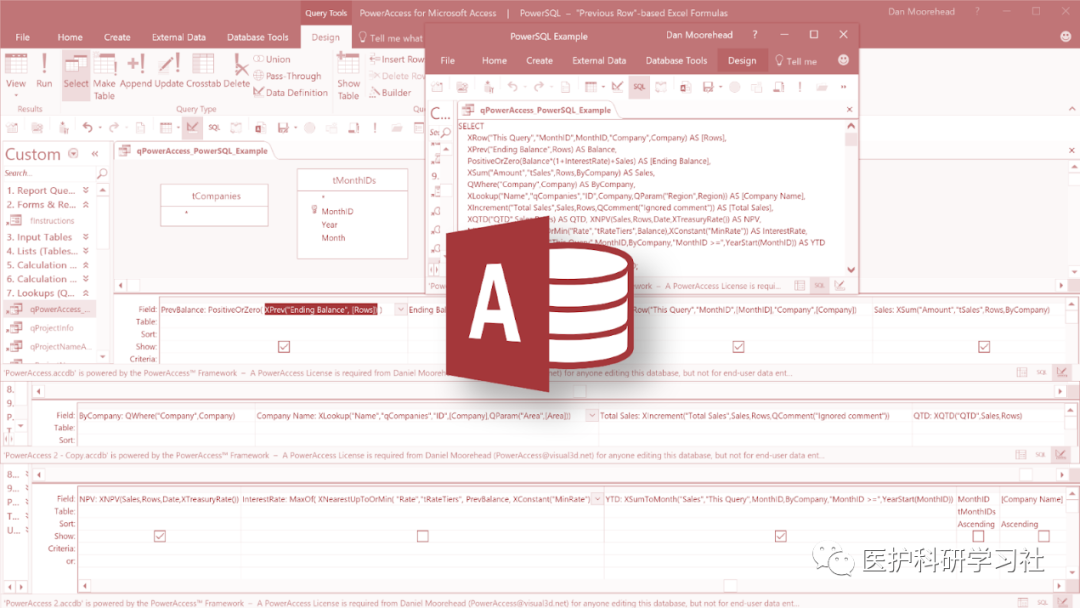This screenshot has width=1080, height=608.
Task: Open the Database Tools tab in main window
Action: point(258,37)
